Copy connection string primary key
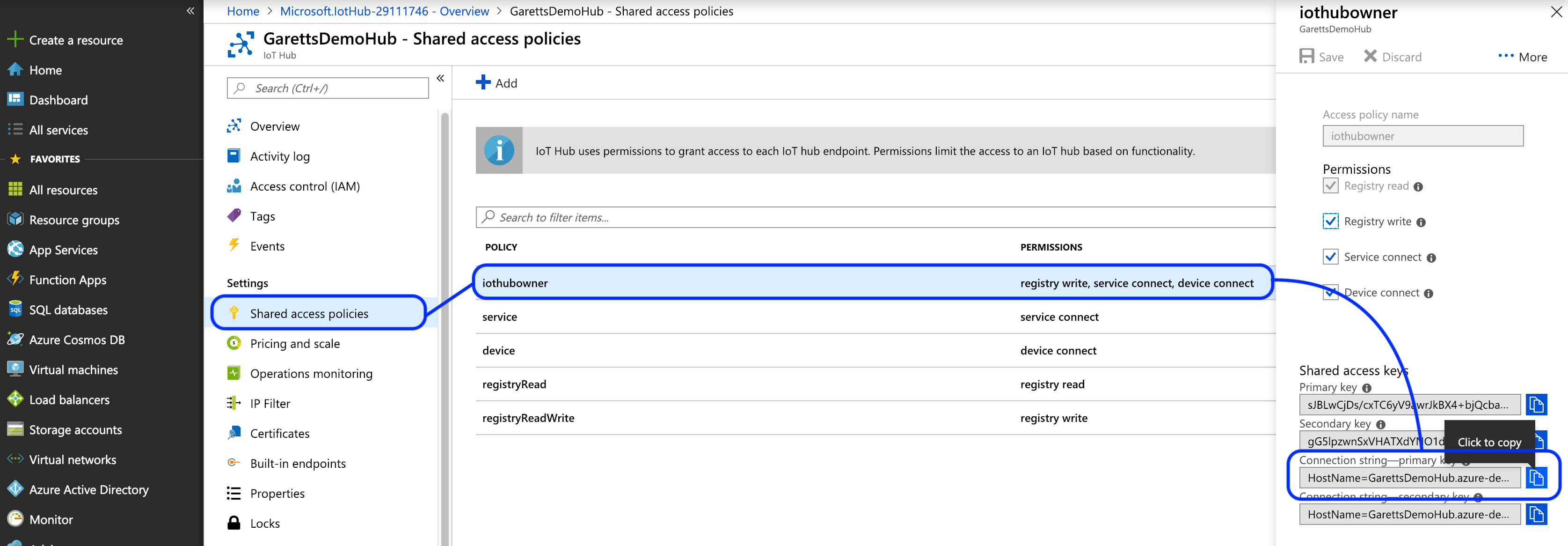 1536,478
